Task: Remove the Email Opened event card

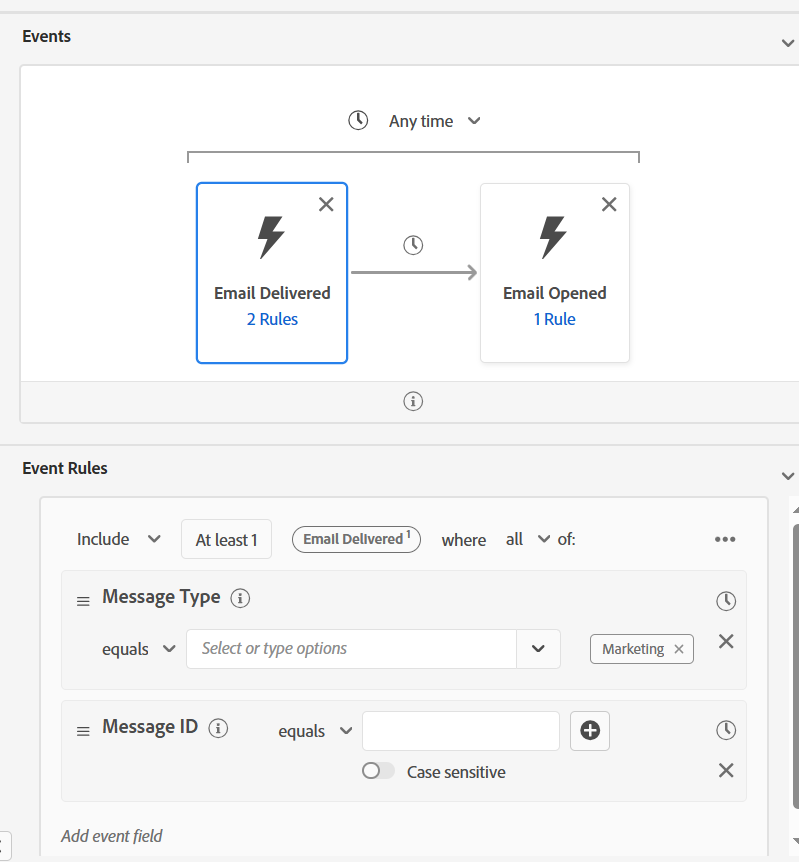Action: pos(609,204)
